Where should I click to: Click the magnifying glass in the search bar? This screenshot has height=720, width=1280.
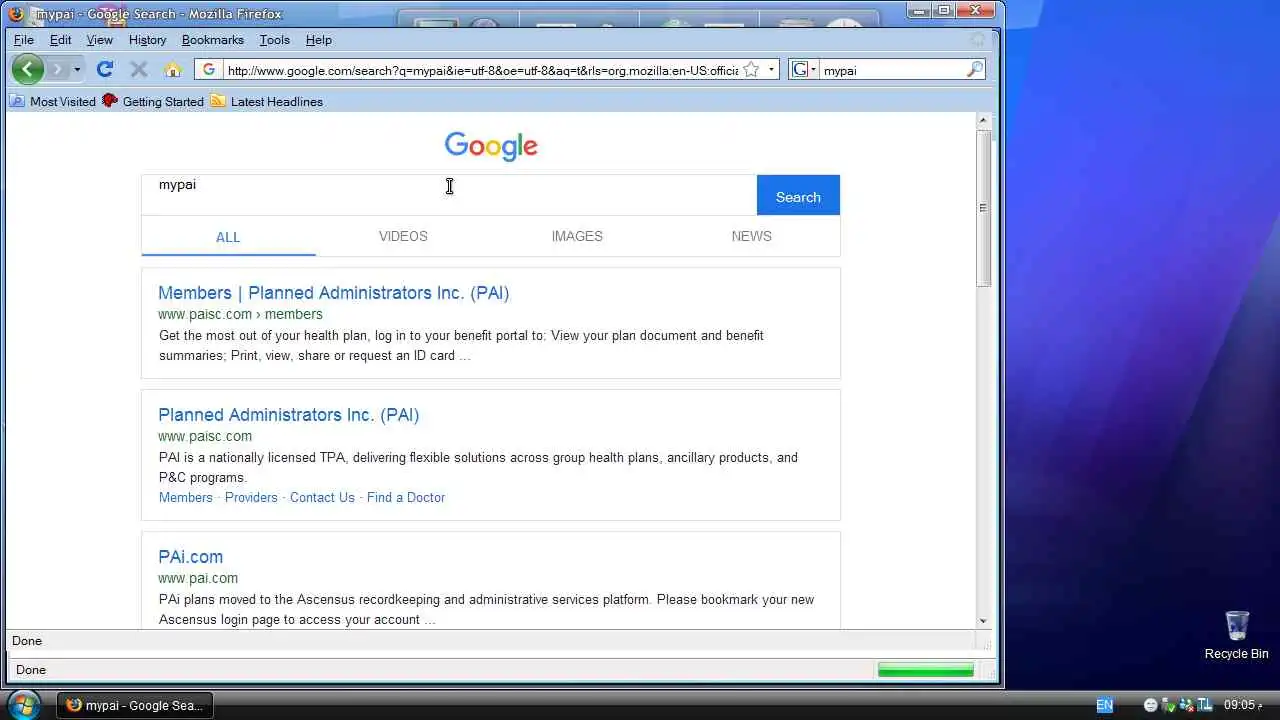click(x=975, y=70)
